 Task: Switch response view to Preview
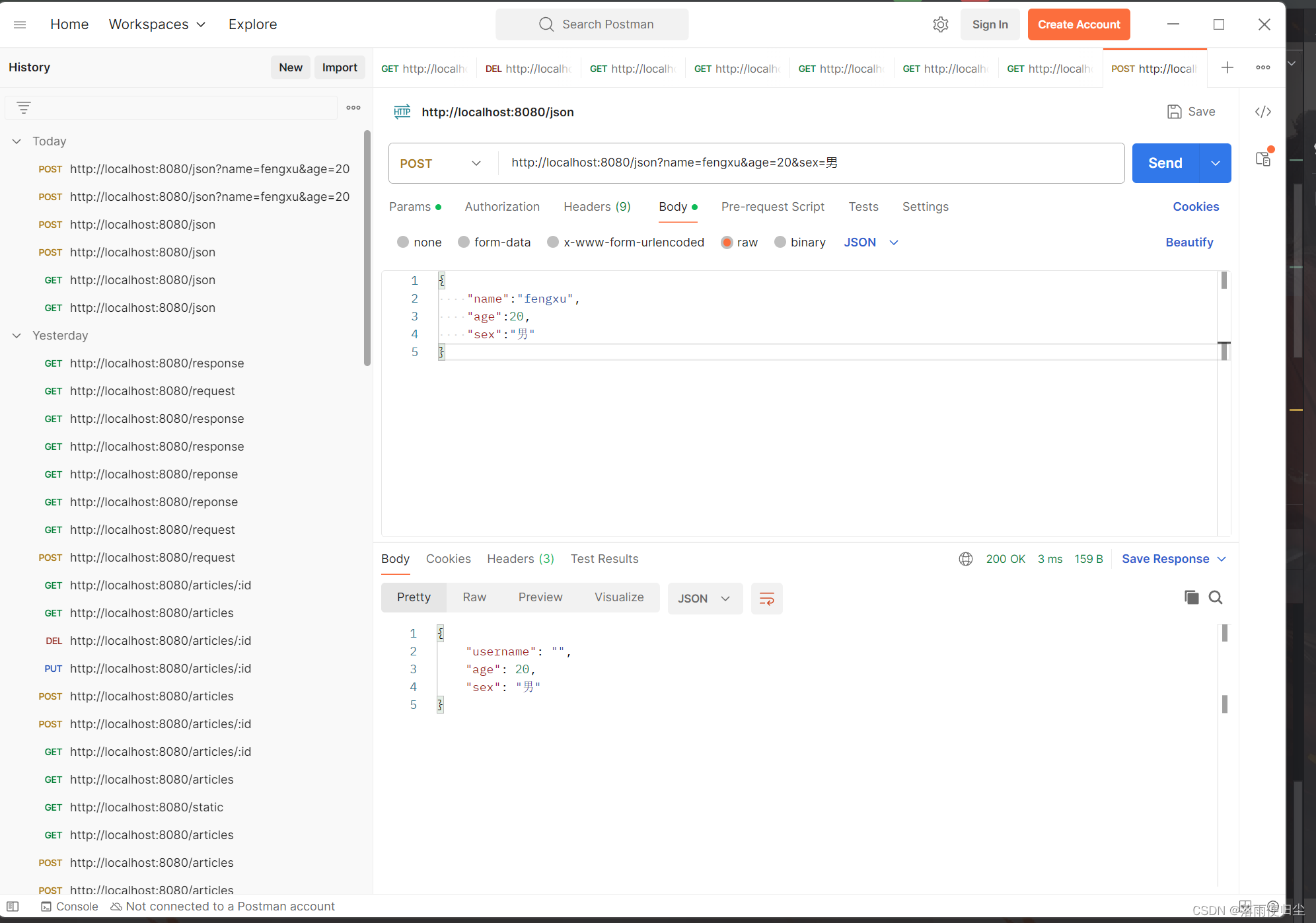[540, 597]
